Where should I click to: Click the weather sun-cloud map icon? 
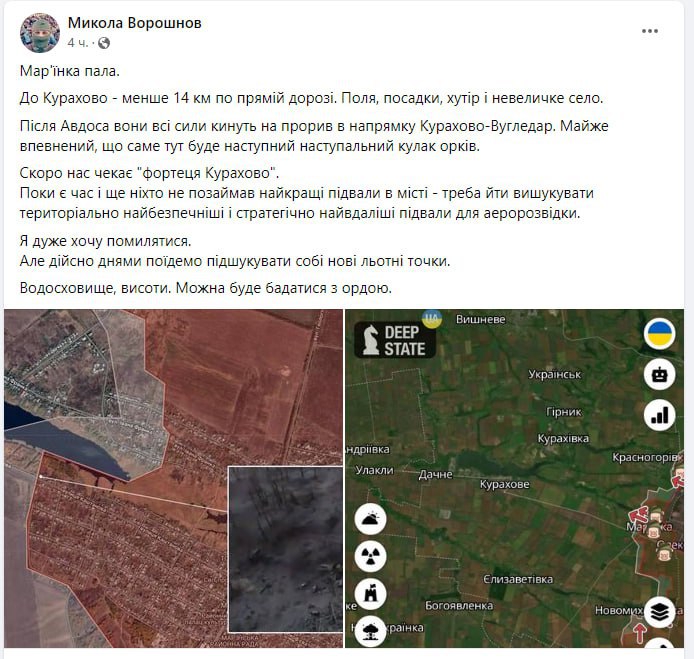[x=370, y=519]
